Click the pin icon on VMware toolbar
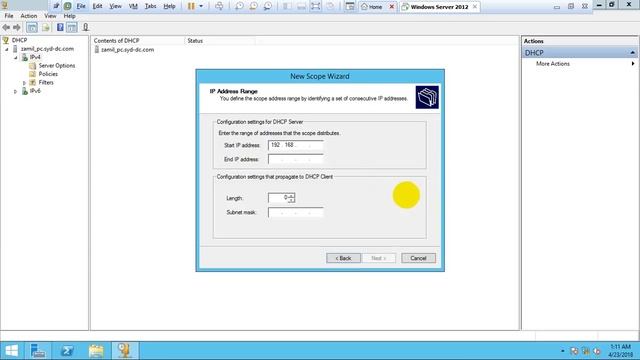This screenshot has width=640, height=360. pyautogui.click(x=56, y=6)
